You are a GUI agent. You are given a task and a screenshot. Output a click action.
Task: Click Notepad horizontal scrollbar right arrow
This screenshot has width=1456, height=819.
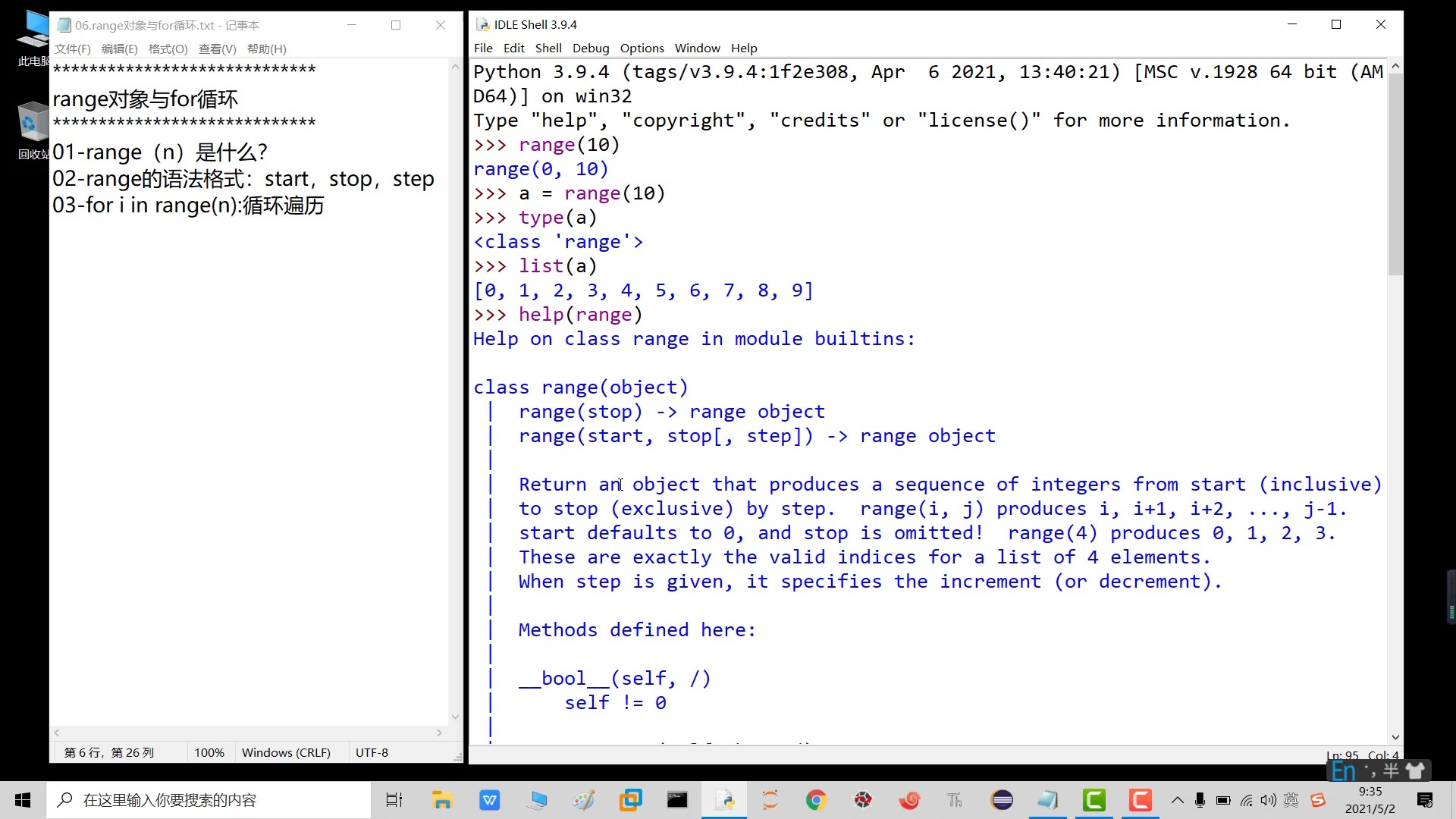439,733
